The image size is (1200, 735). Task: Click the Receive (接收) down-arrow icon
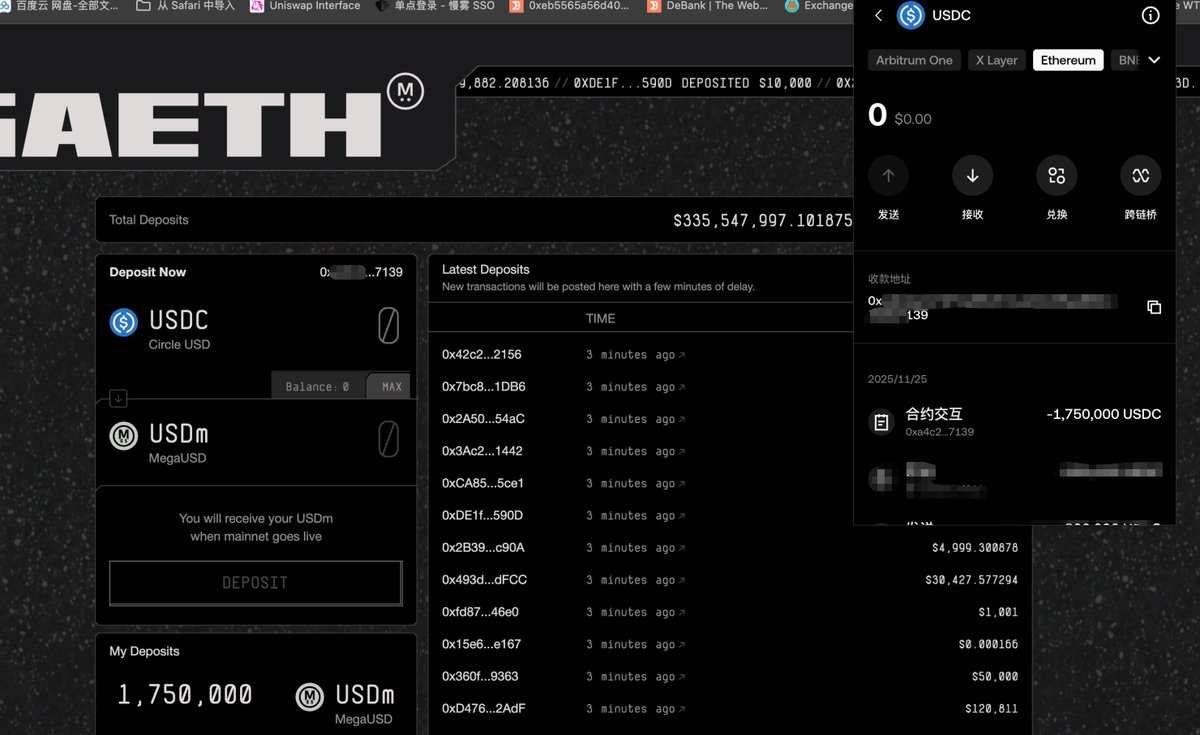[972, 176]
